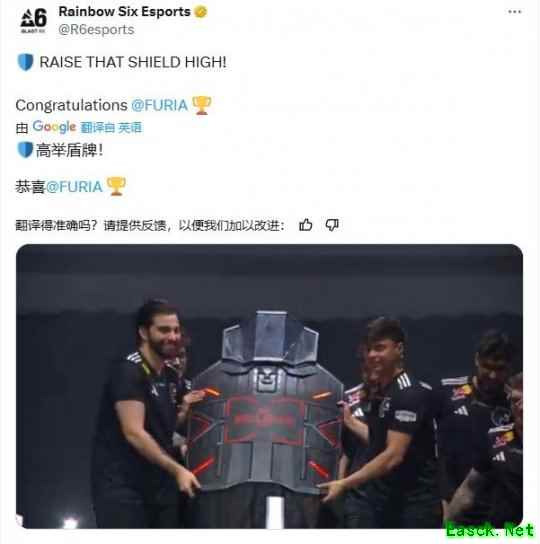The height and width of the screenshot is (544, 540).
Task: Click the blue shield emoji before RAISE THAT SHIELD
Action: 25,62
